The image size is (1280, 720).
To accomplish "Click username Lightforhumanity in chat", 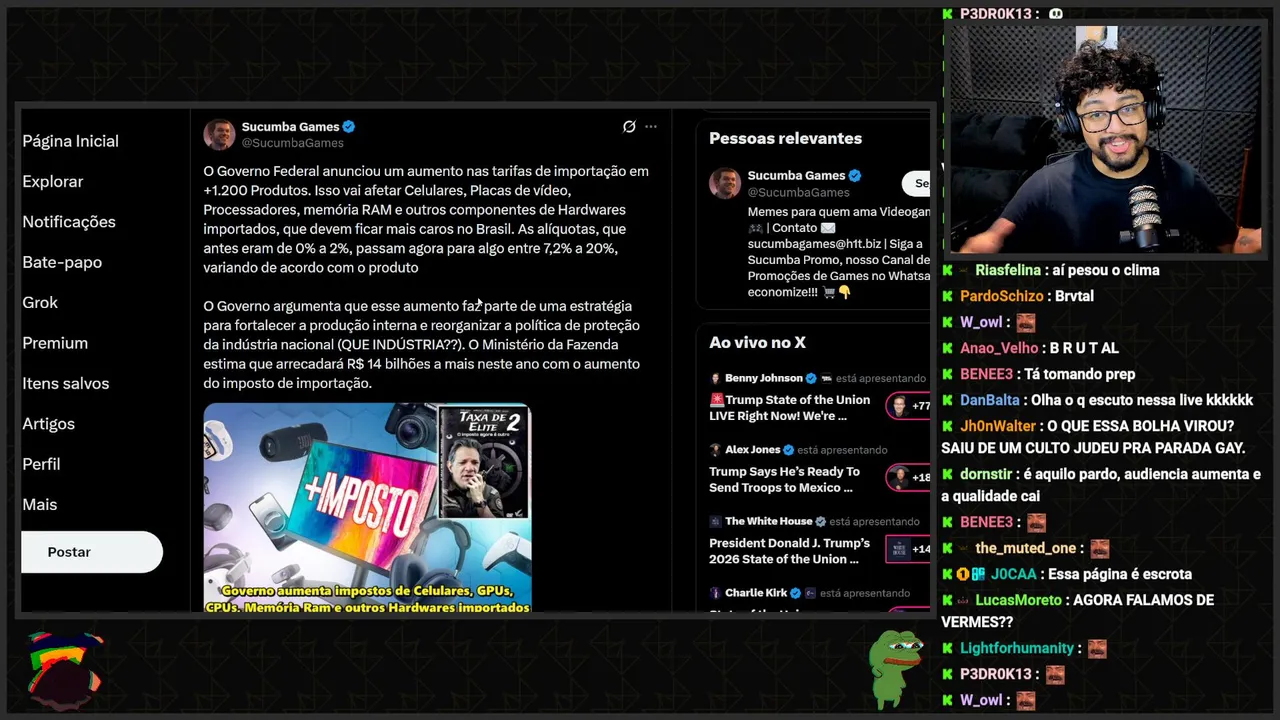I will (x=1017, y=648).
